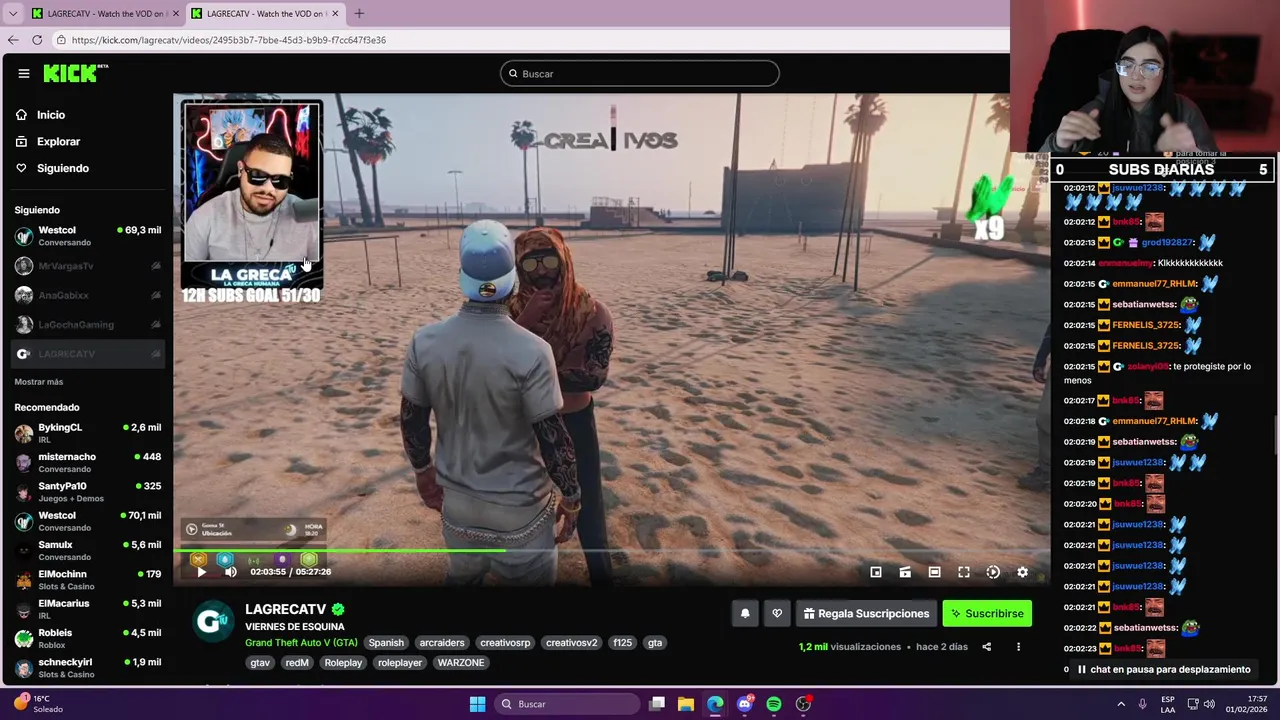Open recommended channel Robleis
This screenshot has width=1280, height=720.
point(88,639)
